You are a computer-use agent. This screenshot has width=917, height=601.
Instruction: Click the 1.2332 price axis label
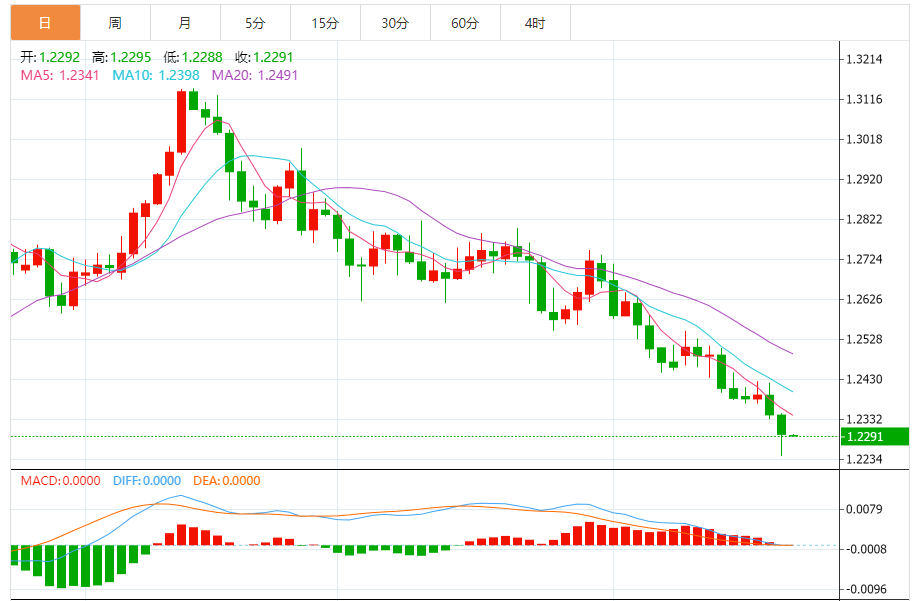(x=864, y=419)
